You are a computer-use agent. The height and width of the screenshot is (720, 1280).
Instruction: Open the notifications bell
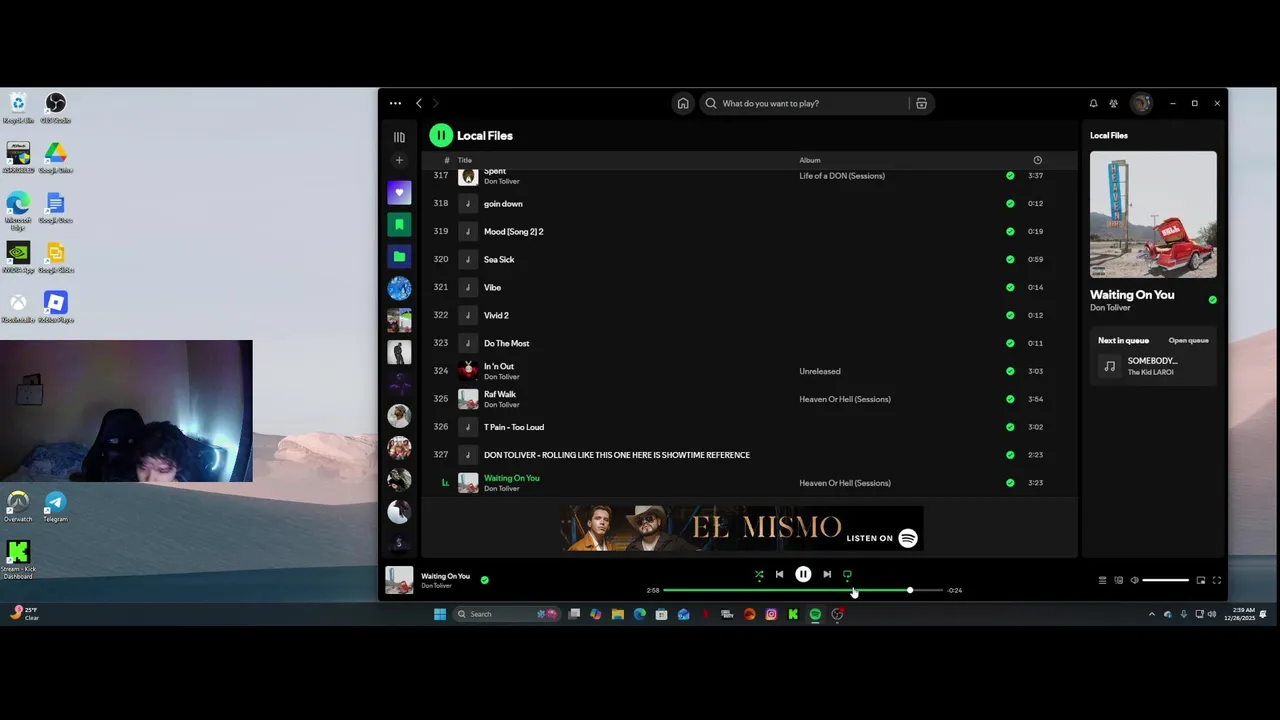1093,103
